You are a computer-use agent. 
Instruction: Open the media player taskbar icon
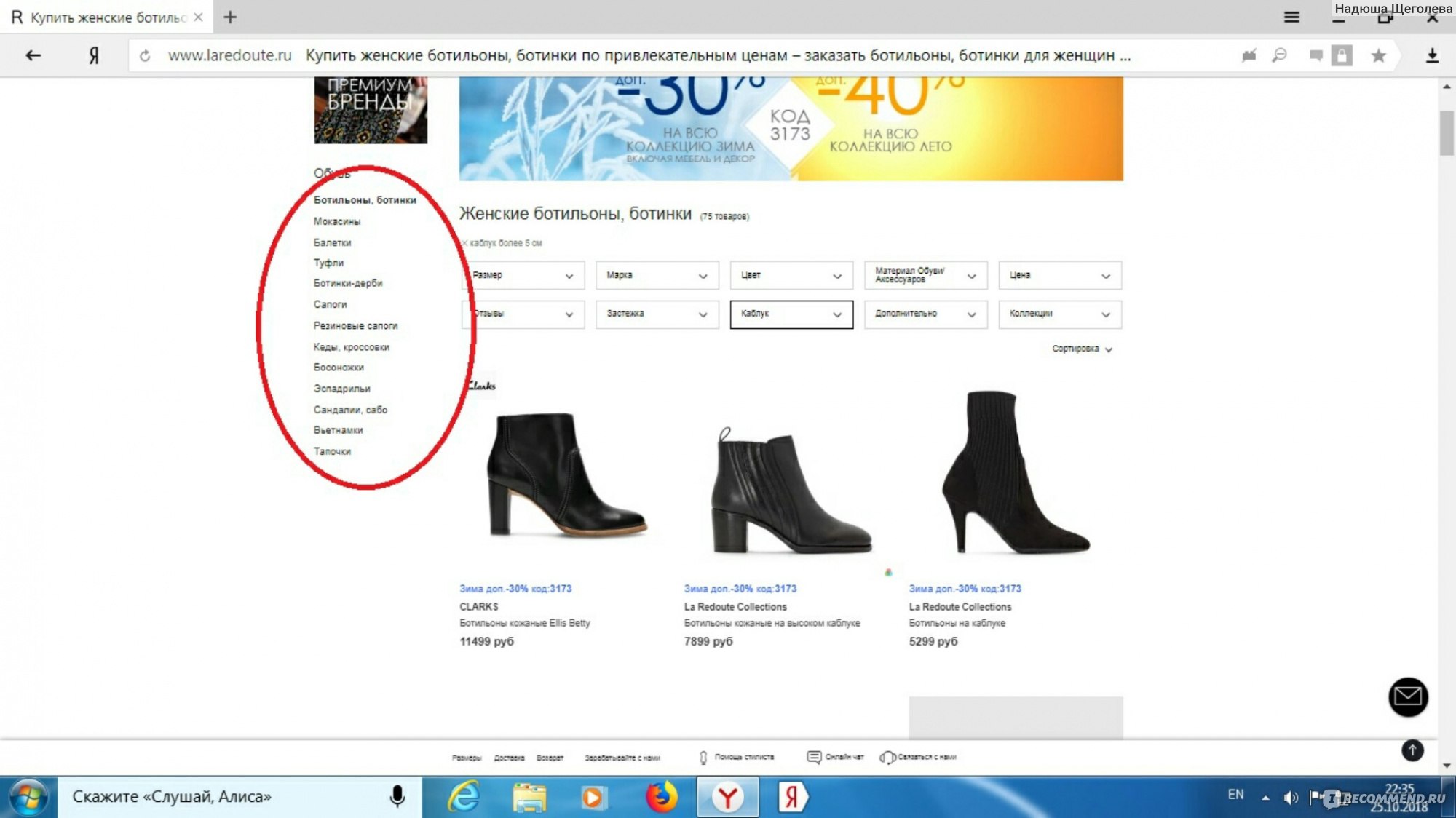click(x=593, y=798)
